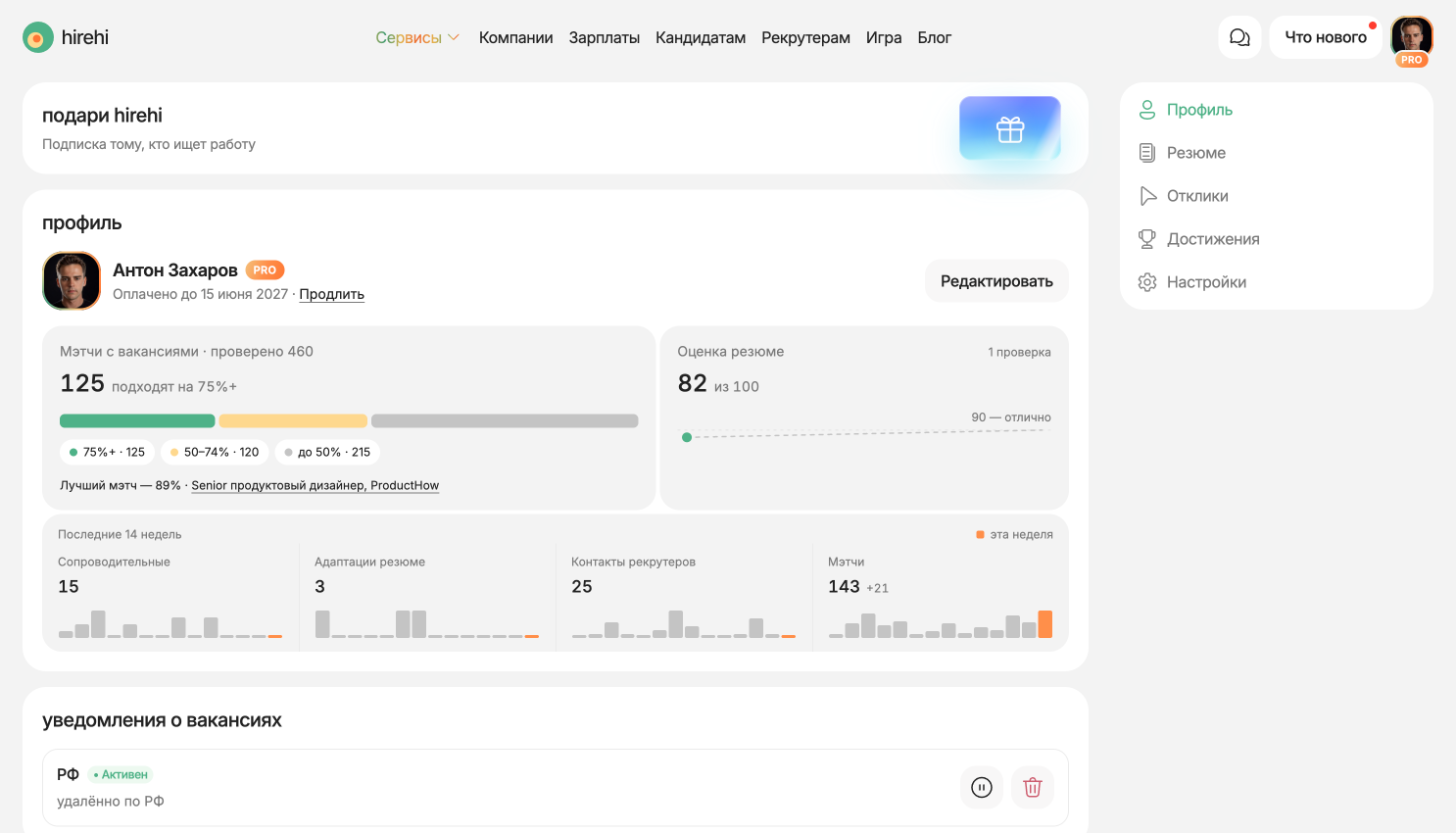Click the PRO badge next to Антон Захаров
Image resolution: width=1456 pixels, height=833 pixels.
click(265, 270)
